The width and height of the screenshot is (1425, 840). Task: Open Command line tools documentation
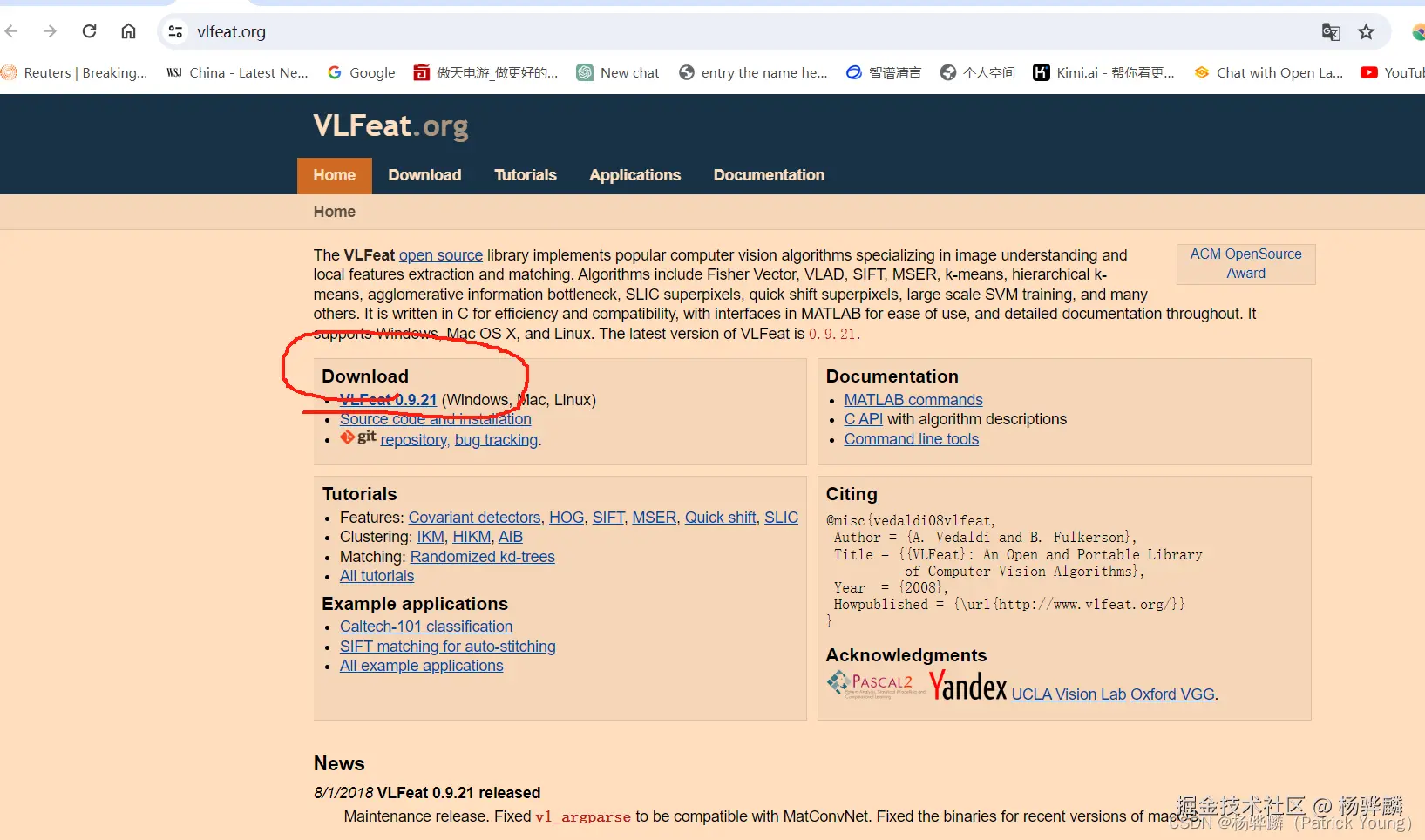(x=912, y=439)
